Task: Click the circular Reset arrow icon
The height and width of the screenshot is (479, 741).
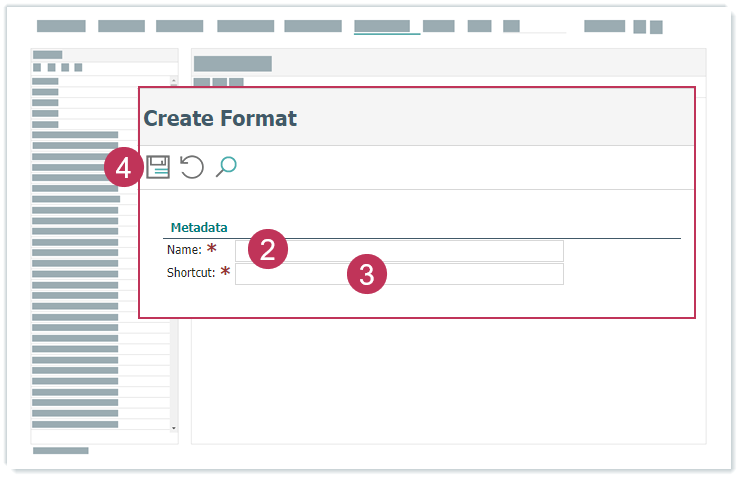Action: (192, 167)
